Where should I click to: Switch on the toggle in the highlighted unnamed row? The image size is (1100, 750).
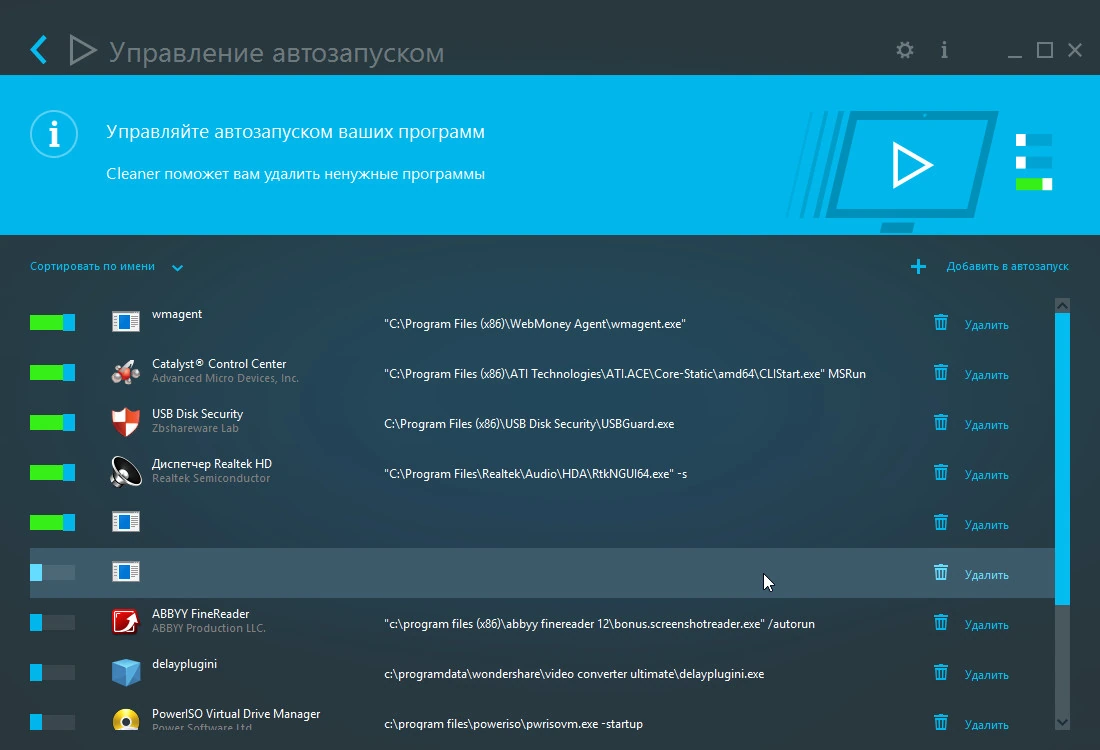pyautogui.click(x=53, y=572)
